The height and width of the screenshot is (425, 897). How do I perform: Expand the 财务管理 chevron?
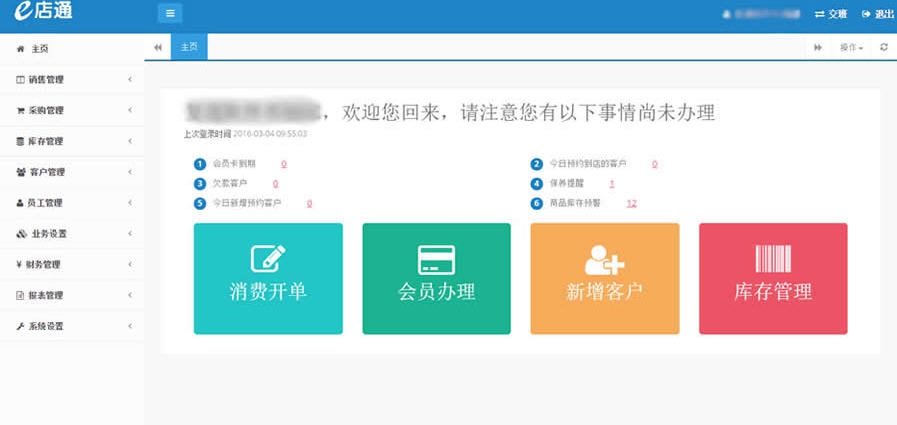pyautogui.click(x=130, y=265)
